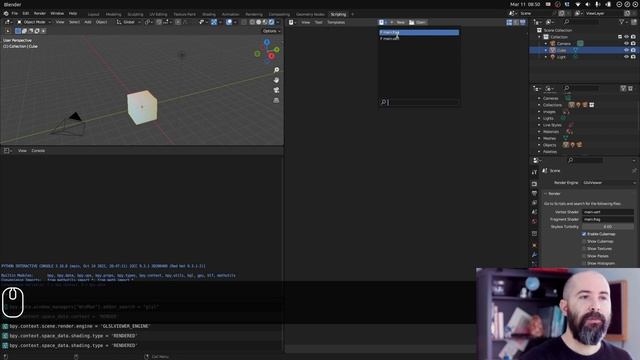This screenshot has width=640, height=360.
Task: Open the viewport Object menu
Action: click(x=101, y=22)
